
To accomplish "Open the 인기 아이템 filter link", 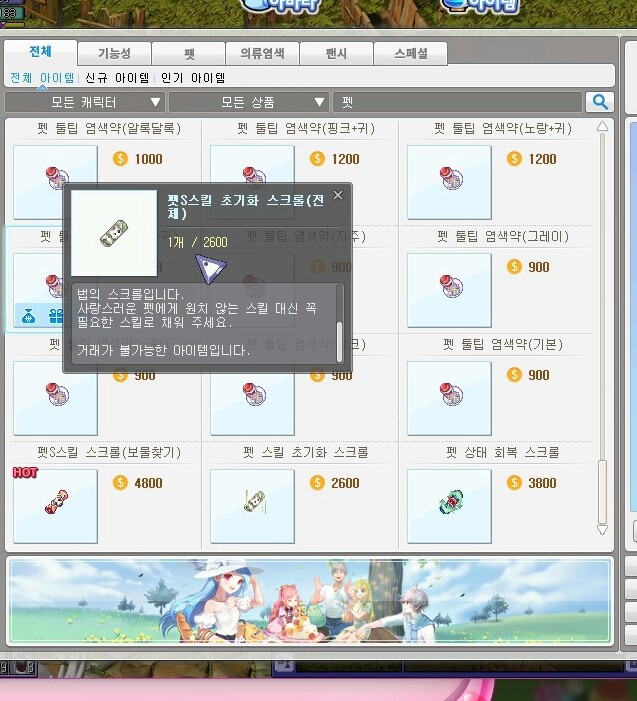I will tap(193, 78).
